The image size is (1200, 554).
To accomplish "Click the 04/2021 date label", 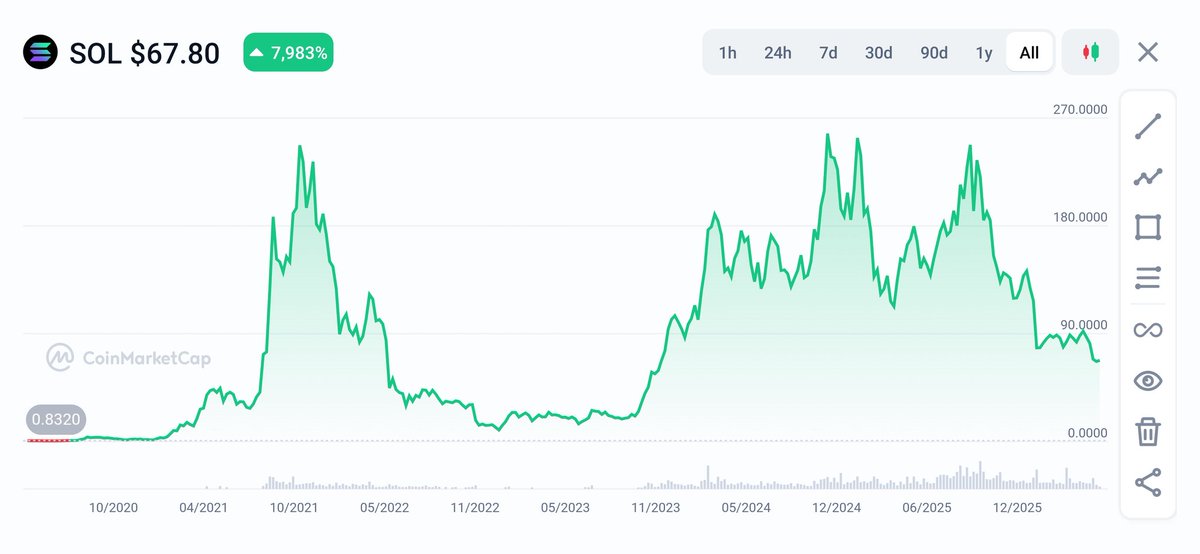I will pos(203,508).
